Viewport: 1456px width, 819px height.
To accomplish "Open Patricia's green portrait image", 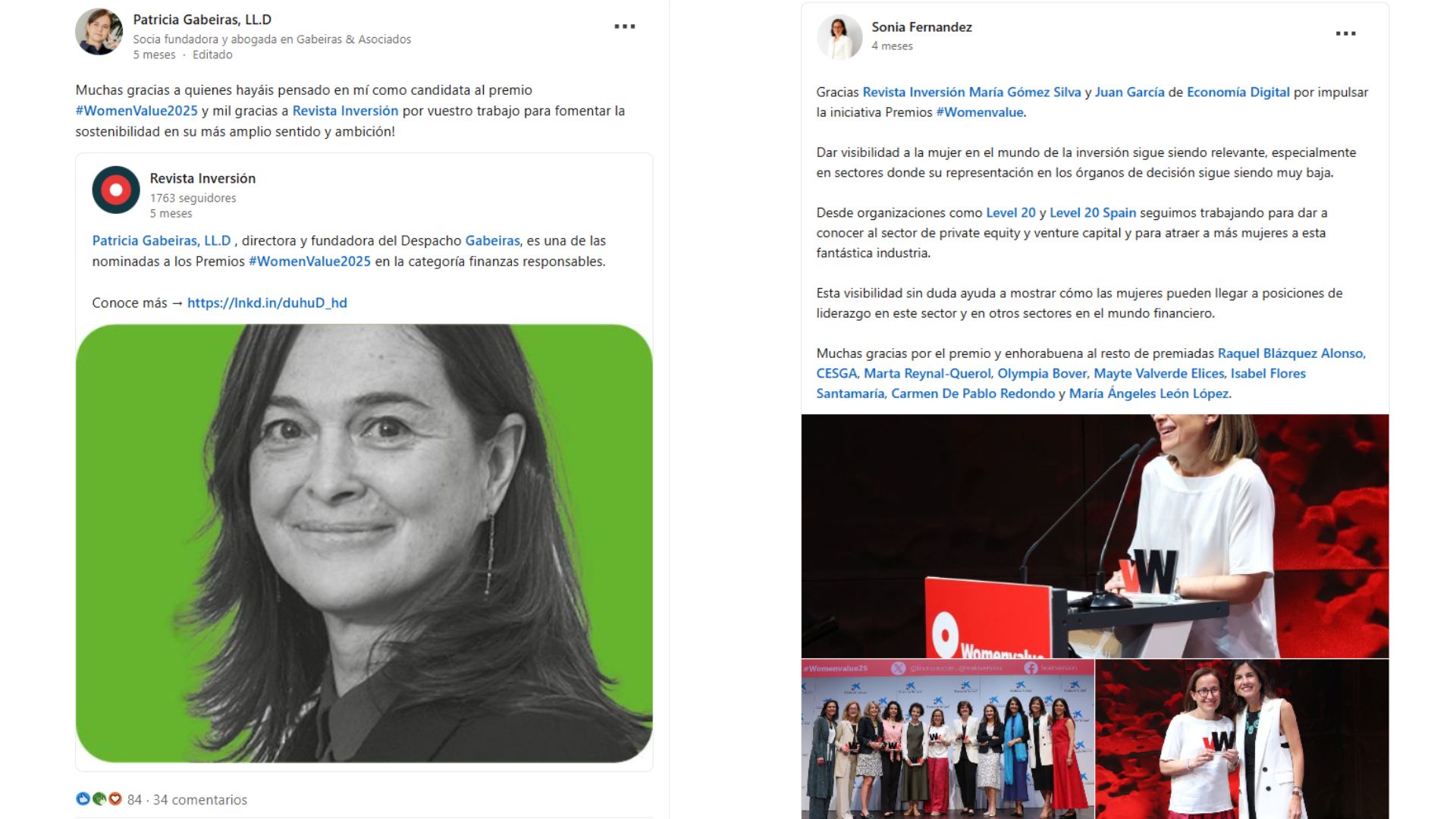I will (364, 543).
